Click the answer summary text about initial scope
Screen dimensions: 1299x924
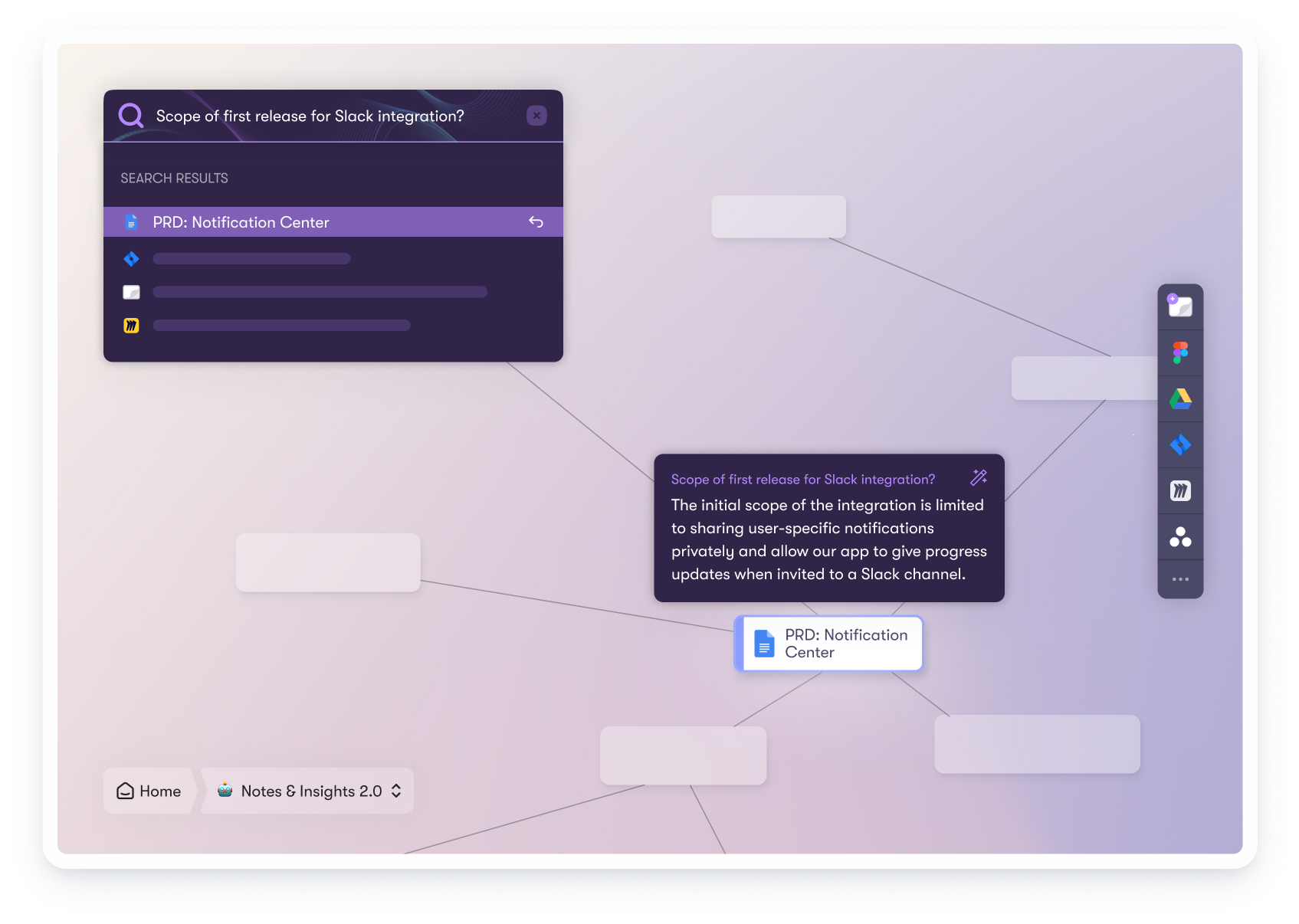828,539
